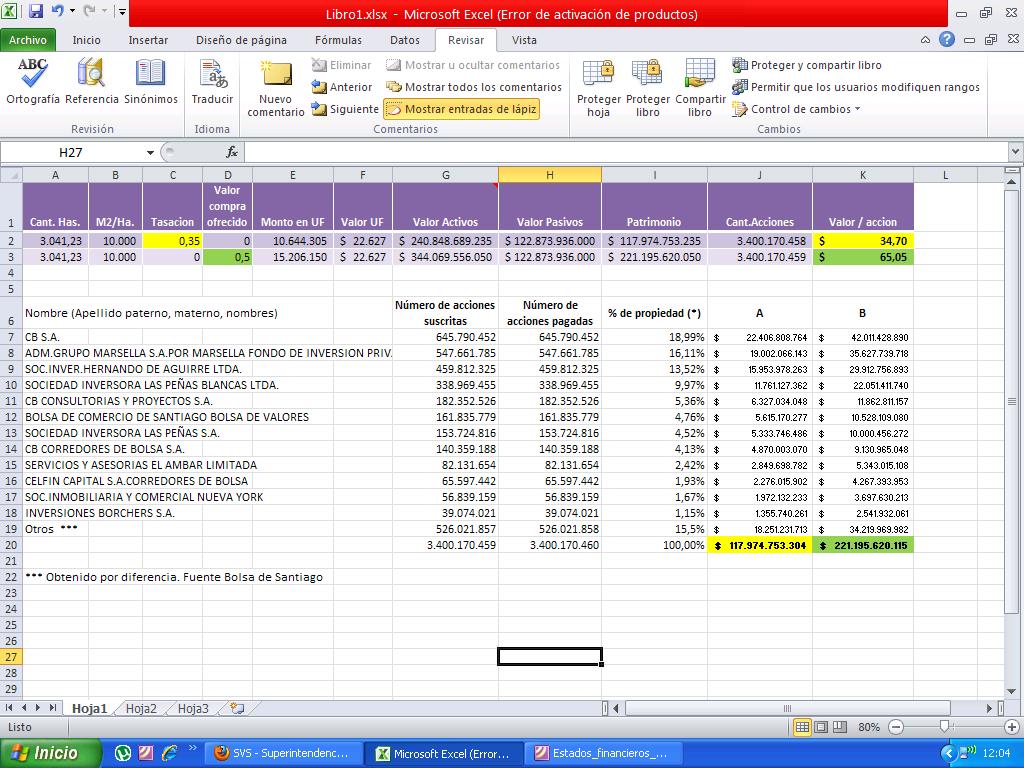This screenshot has height=768, width=1024.
Task: Click Proteger hoja
Action: 599,88
